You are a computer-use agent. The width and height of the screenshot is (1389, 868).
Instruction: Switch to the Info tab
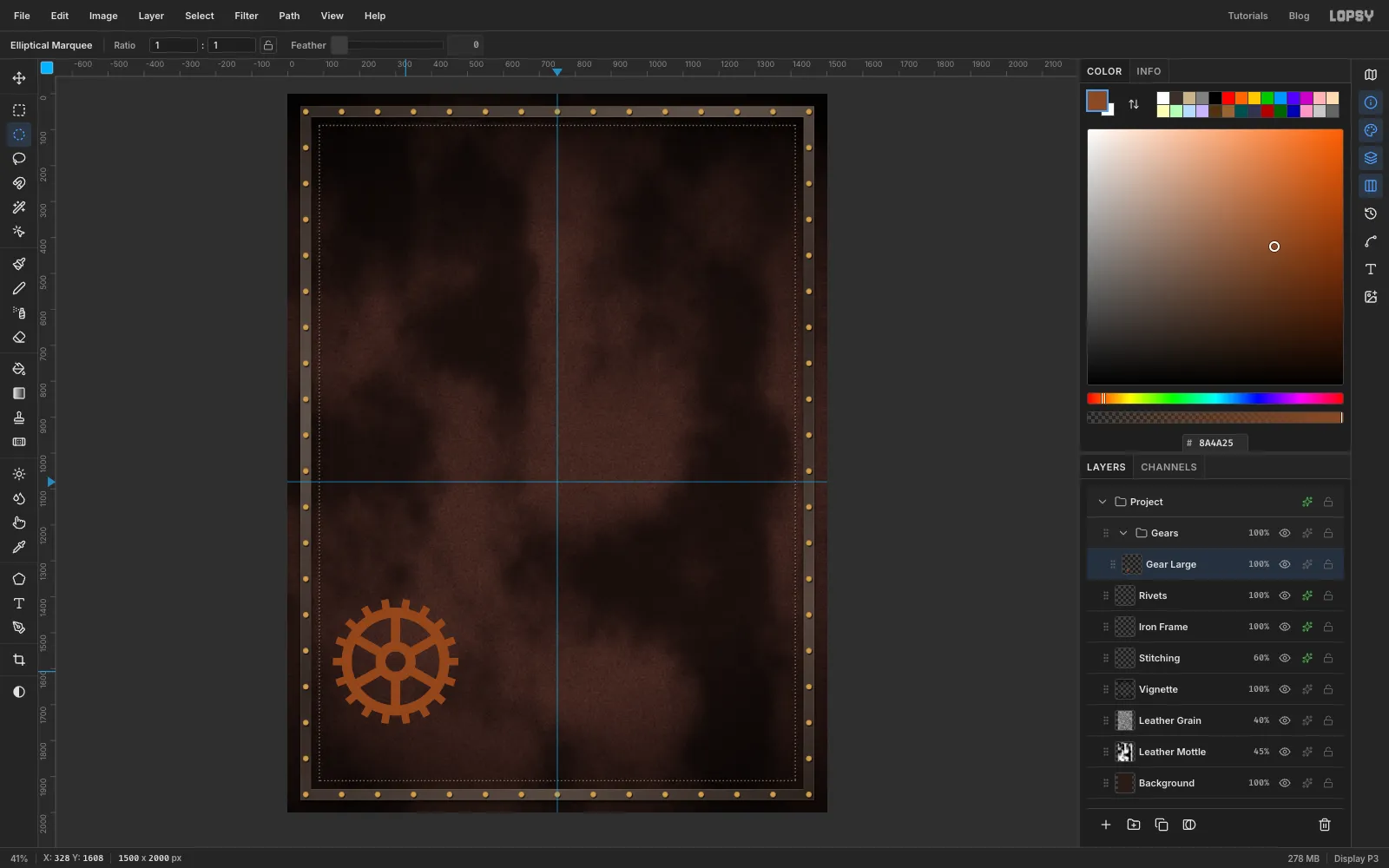coord(1149,71)
